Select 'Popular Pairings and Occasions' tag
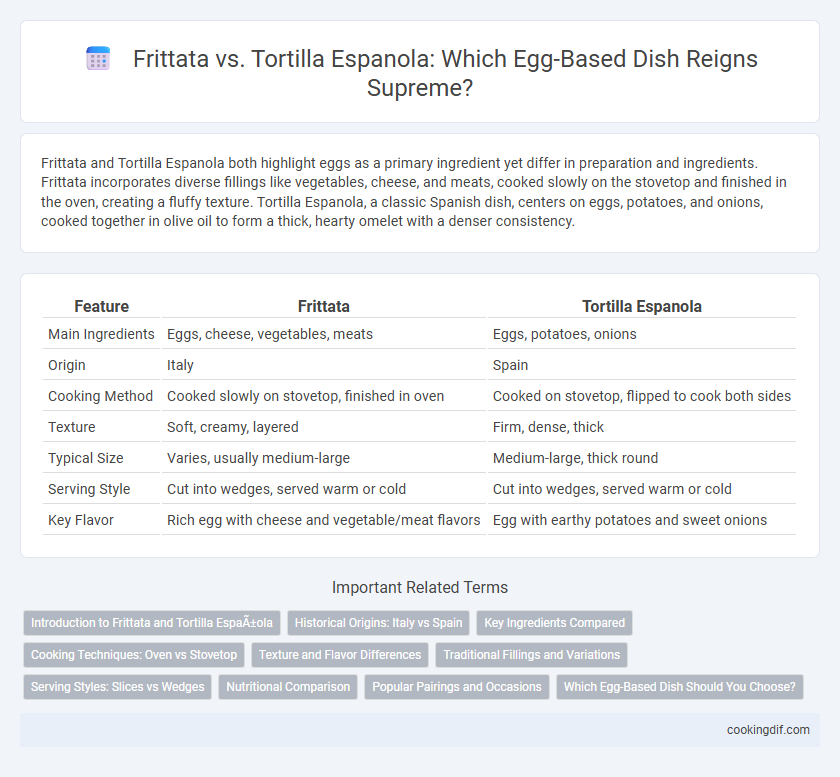 click(x=457, y=687)
